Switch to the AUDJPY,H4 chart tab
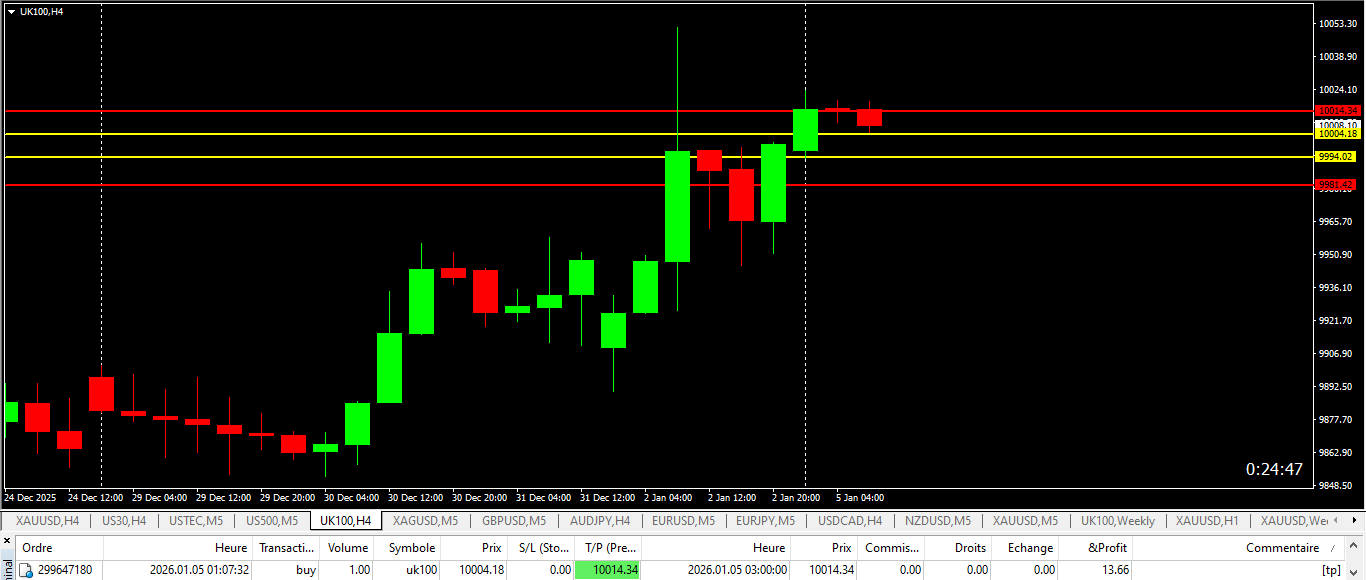Screen dimensions: 1366x580 tap(599, 521)
